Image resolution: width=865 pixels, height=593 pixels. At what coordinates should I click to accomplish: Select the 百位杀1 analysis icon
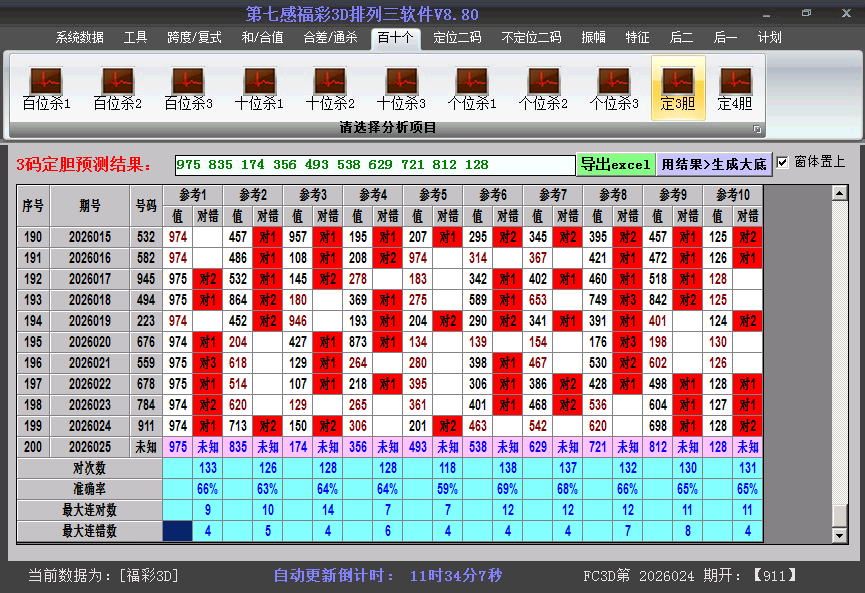(46, 88)
